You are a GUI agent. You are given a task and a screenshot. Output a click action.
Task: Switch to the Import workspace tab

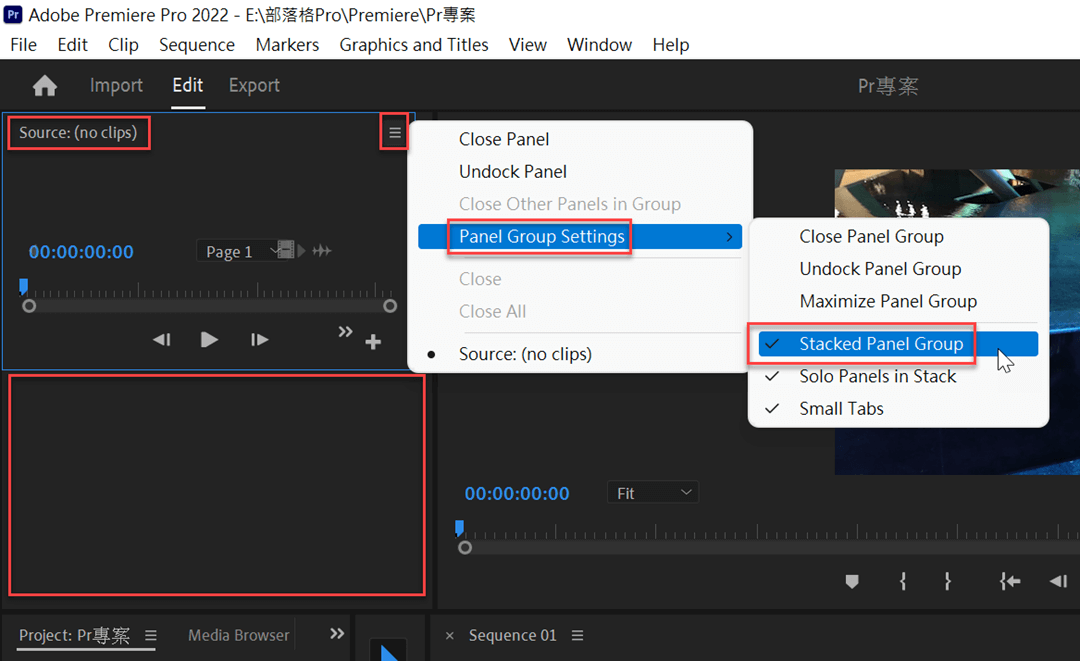pos(116,85)
